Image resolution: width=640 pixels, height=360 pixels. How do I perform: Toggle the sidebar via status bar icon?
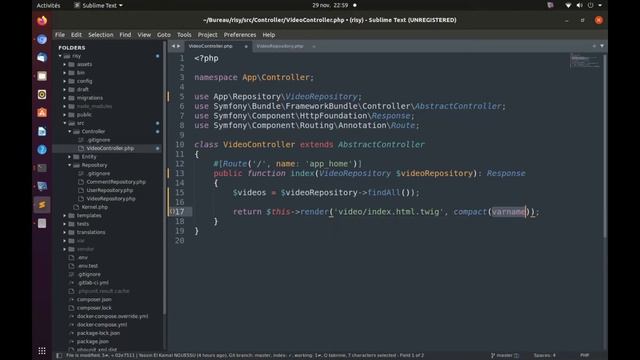point(59,356)
